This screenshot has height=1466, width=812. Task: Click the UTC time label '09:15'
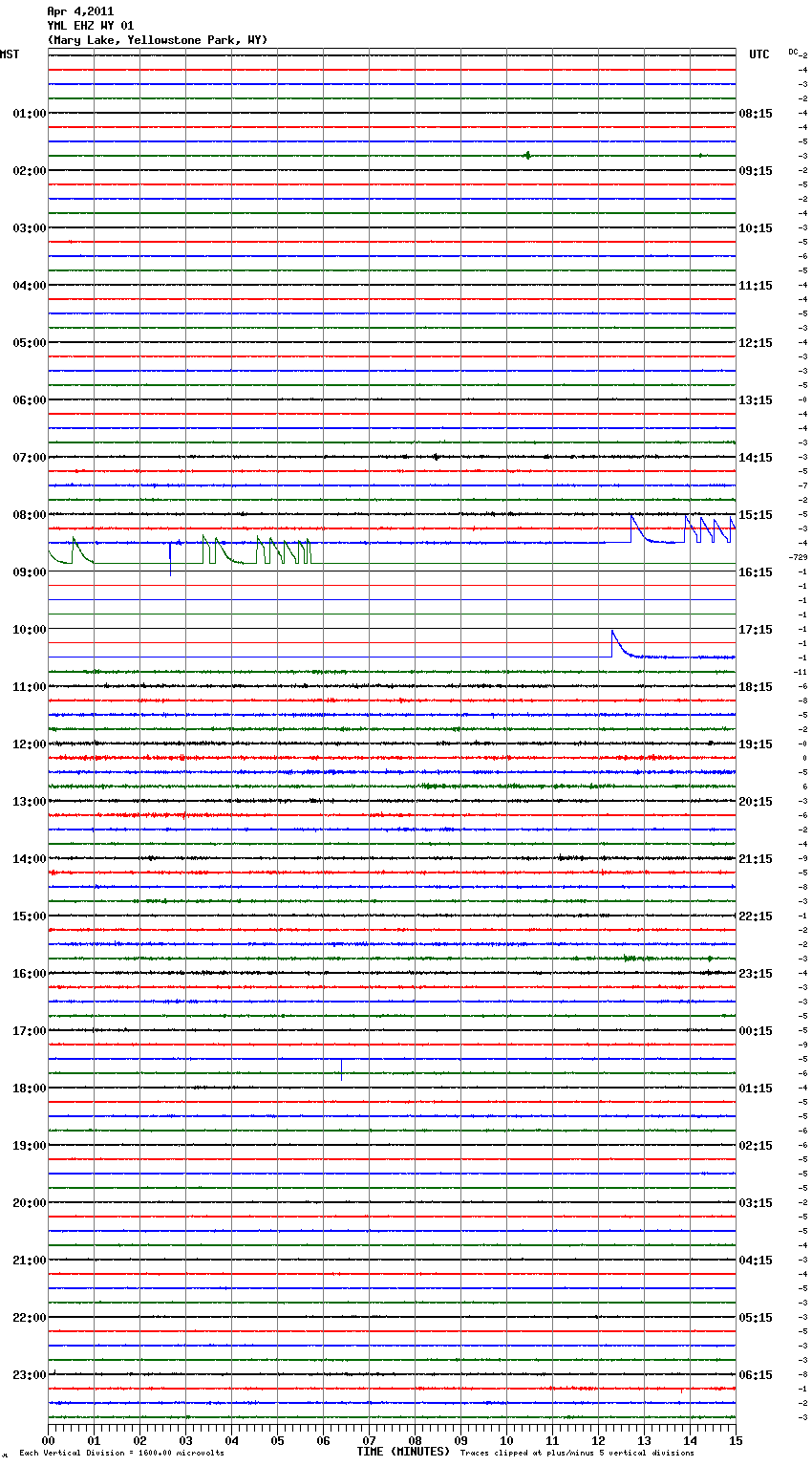coord(756,171)
